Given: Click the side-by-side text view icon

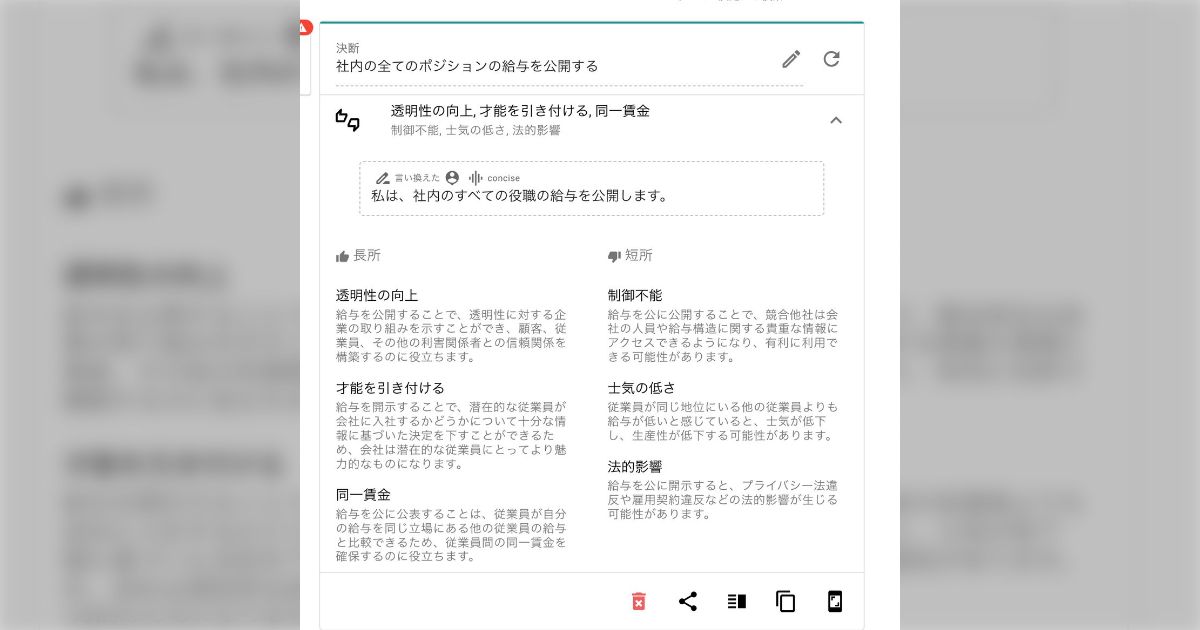Looking at the screenshot, I should coord(737,601).
